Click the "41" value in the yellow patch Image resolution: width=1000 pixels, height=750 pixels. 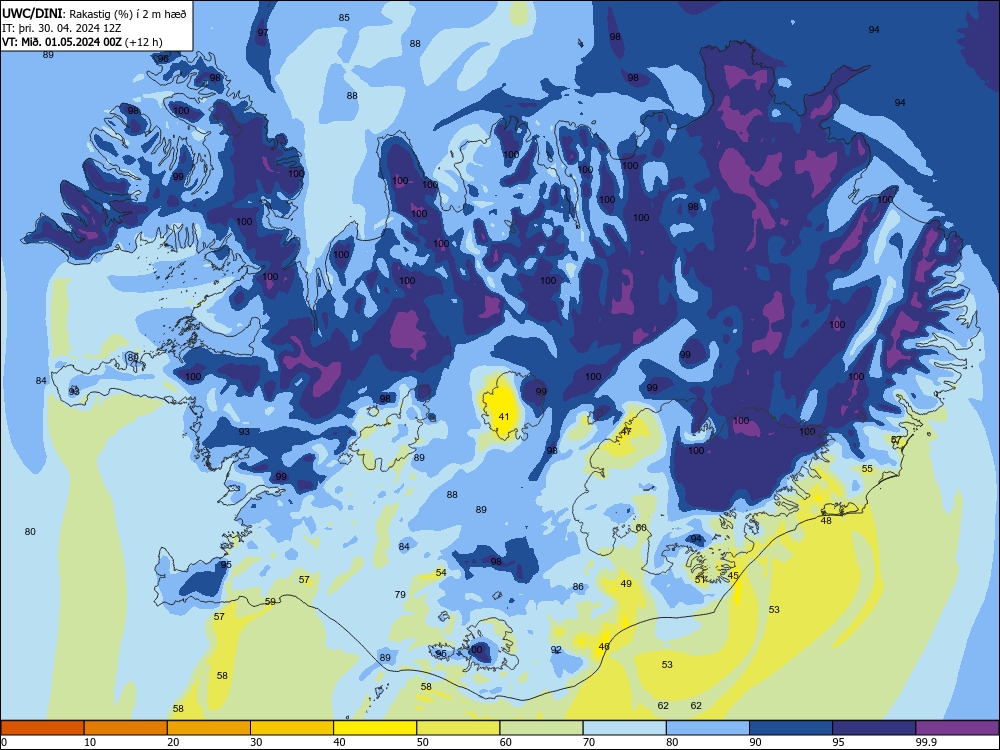504,416
